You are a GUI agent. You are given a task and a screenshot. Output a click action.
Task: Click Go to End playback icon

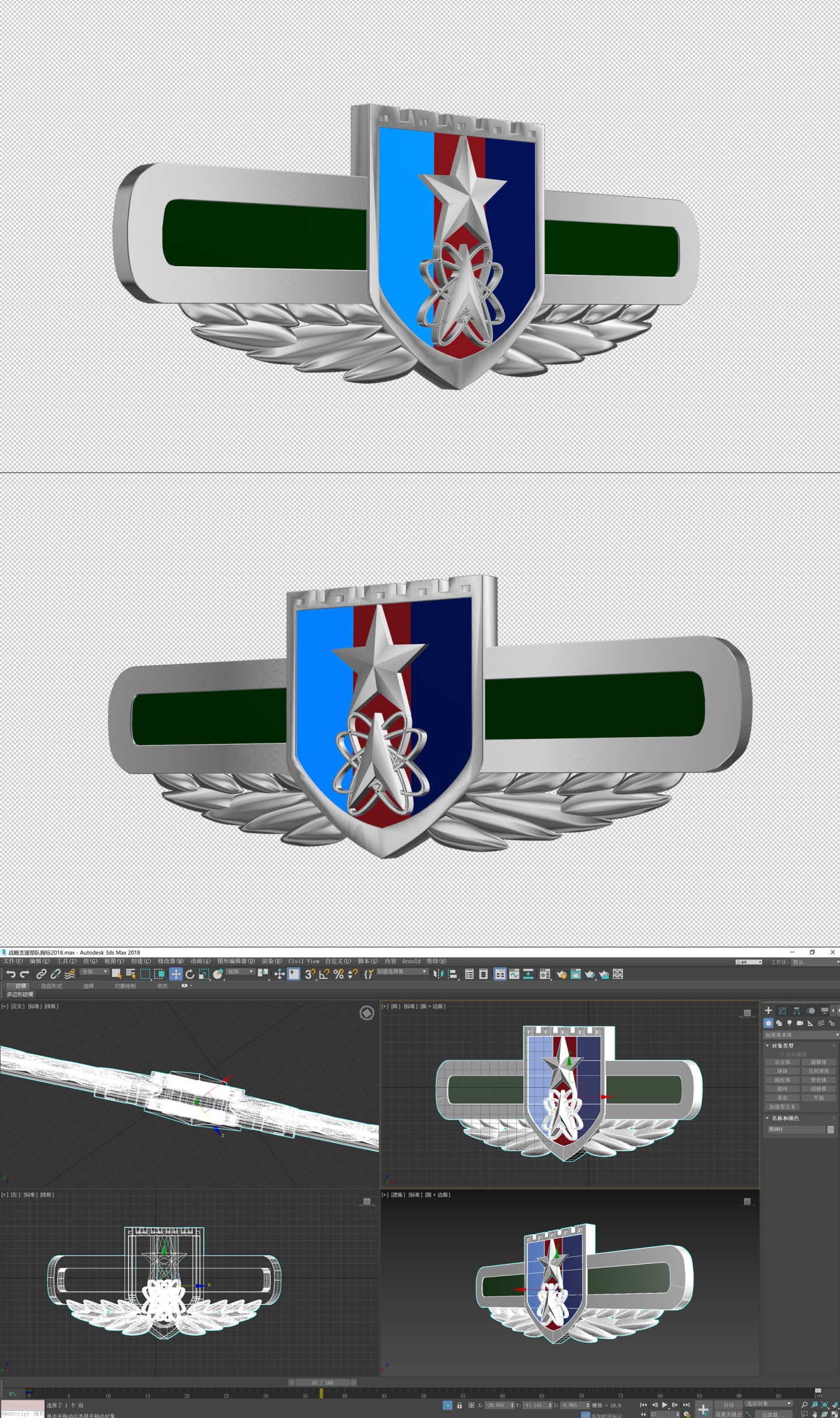pyautogui.click(x=686, y=1405)
